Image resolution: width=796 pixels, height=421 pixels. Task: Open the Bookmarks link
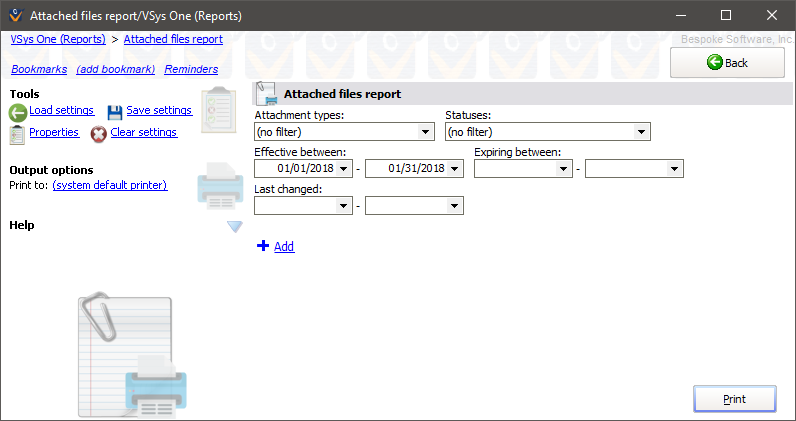pos(38,69)
